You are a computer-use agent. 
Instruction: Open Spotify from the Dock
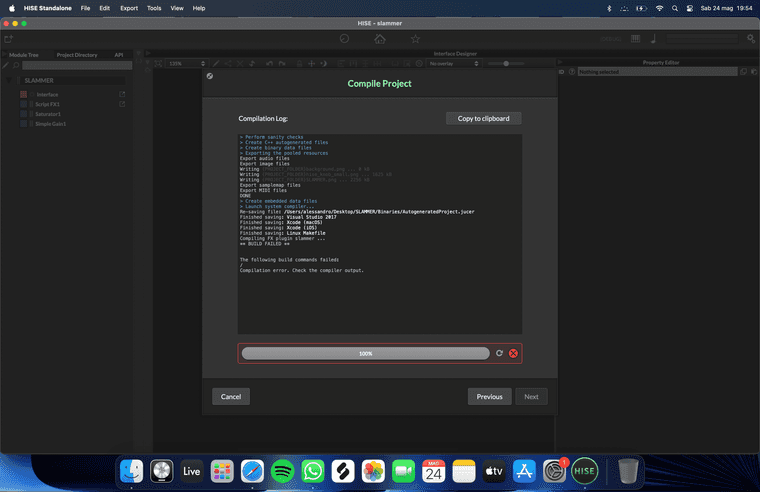pos(283,471)
